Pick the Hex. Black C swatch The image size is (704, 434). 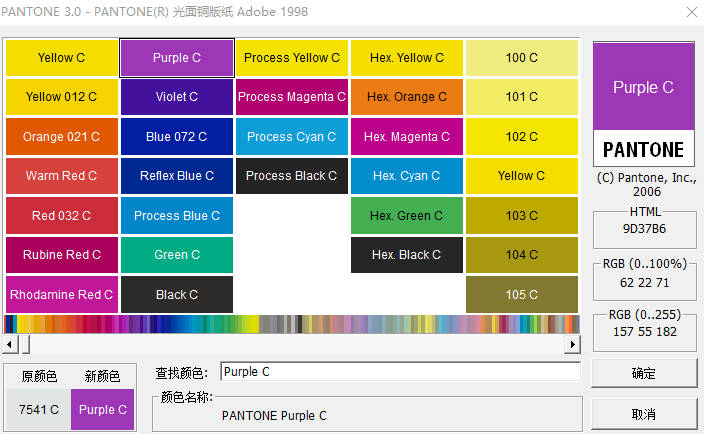(x=407, y=255)
